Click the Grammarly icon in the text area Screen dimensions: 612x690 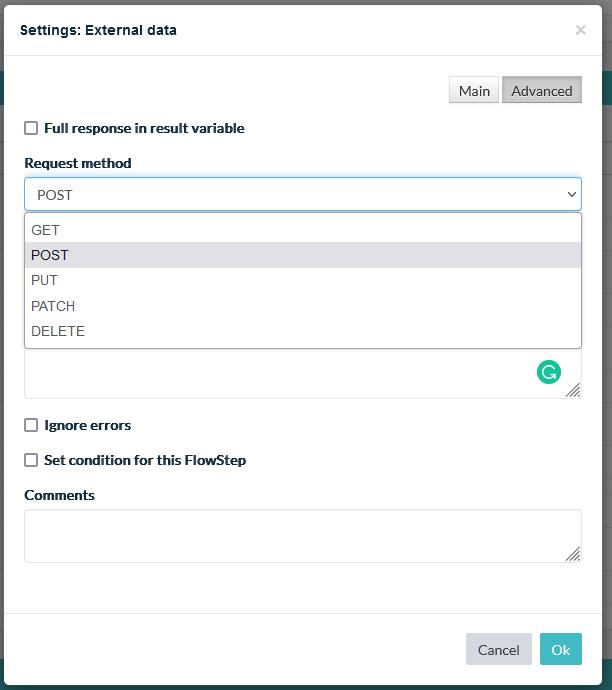tap(549, 372)
